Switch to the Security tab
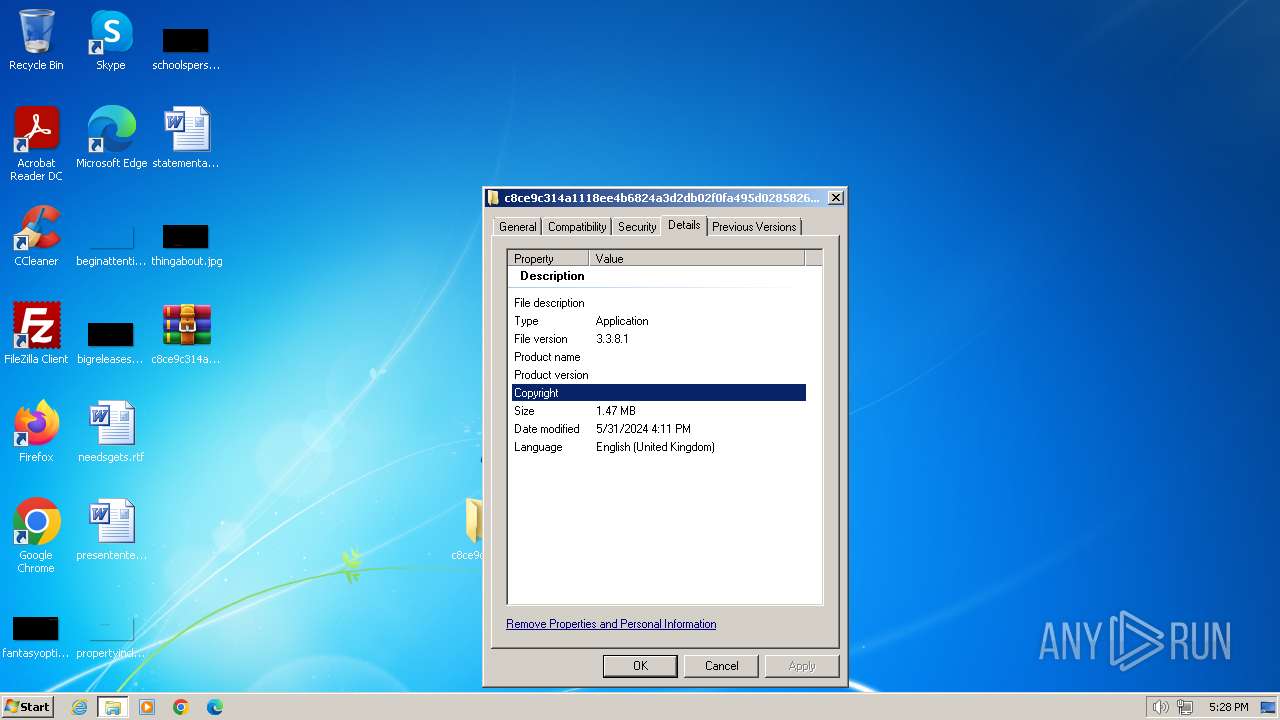The width and height of the screenshot is (1280, 720). pos(637,227)
